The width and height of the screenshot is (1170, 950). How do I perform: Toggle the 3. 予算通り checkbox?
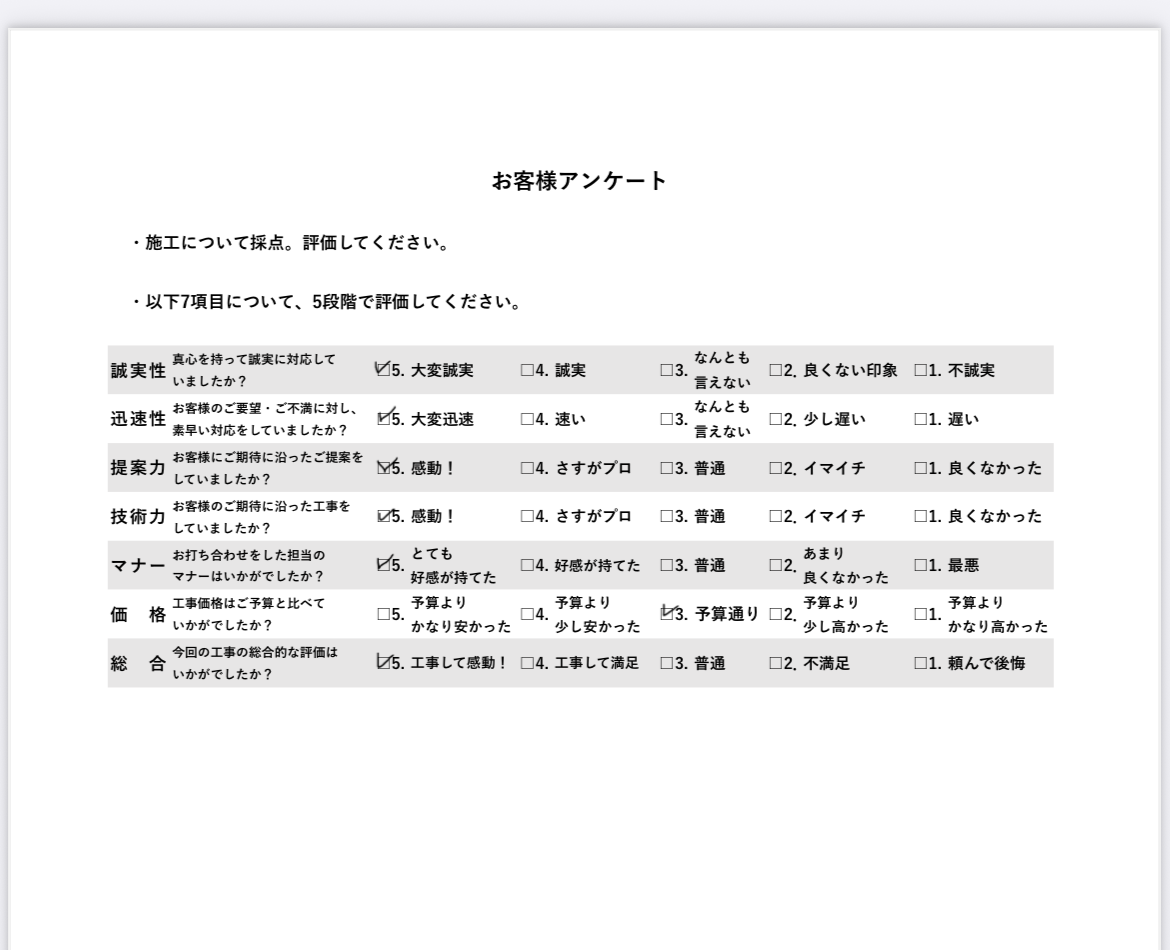(x=666, y=614)
